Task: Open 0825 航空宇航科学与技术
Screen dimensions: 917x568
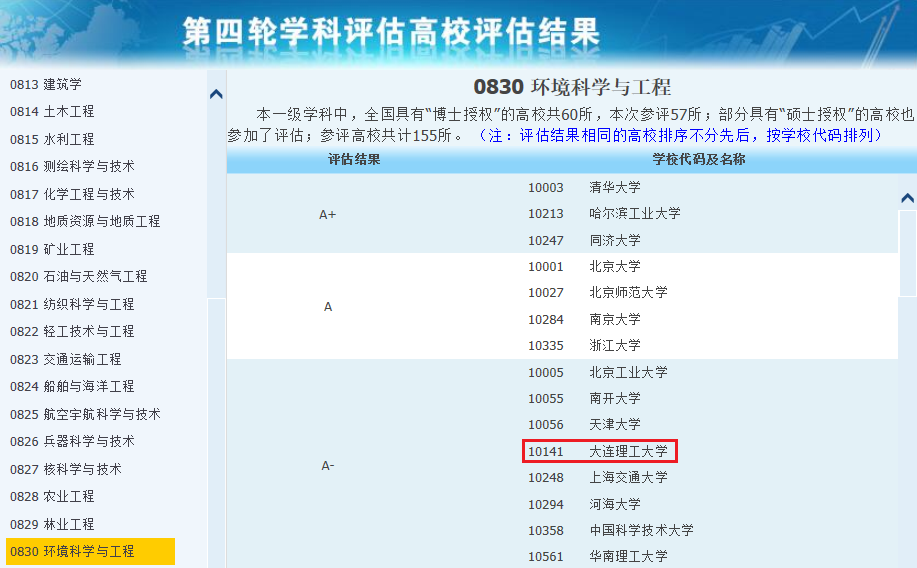Action: point(85,414)
